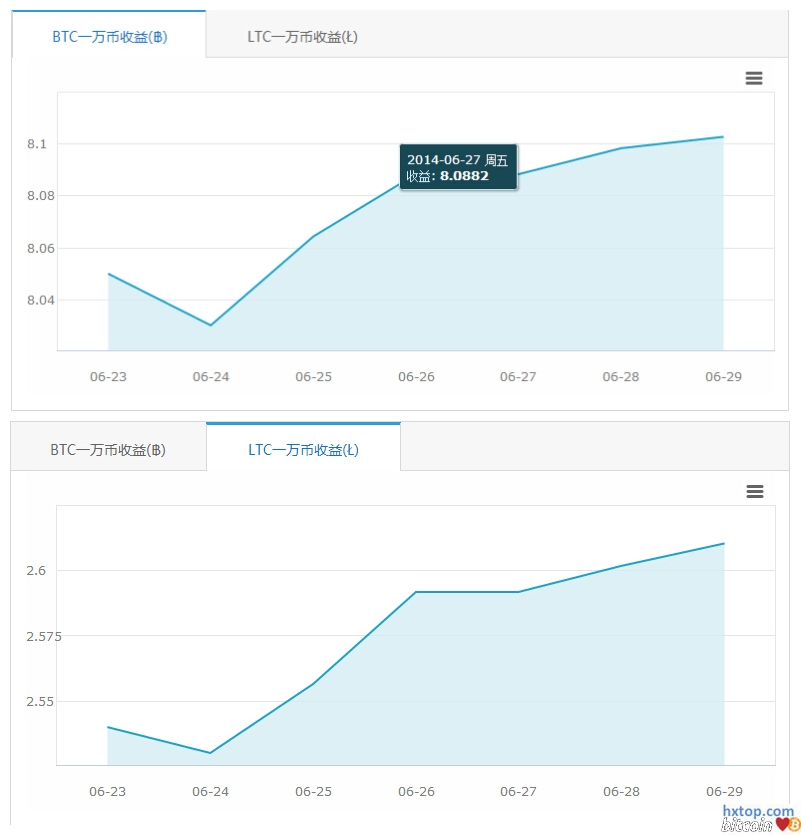Select the active BTC一万币收益 tab in top panel
This screenshot has width=801, height=835.
(109, 36)
